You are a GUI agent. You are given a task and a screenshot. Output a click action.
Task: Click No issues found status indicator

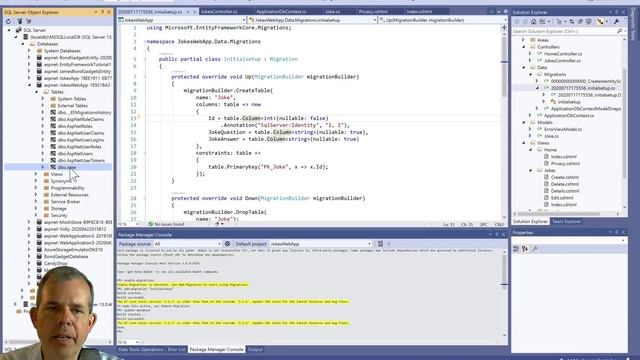[x=166, y=224]
